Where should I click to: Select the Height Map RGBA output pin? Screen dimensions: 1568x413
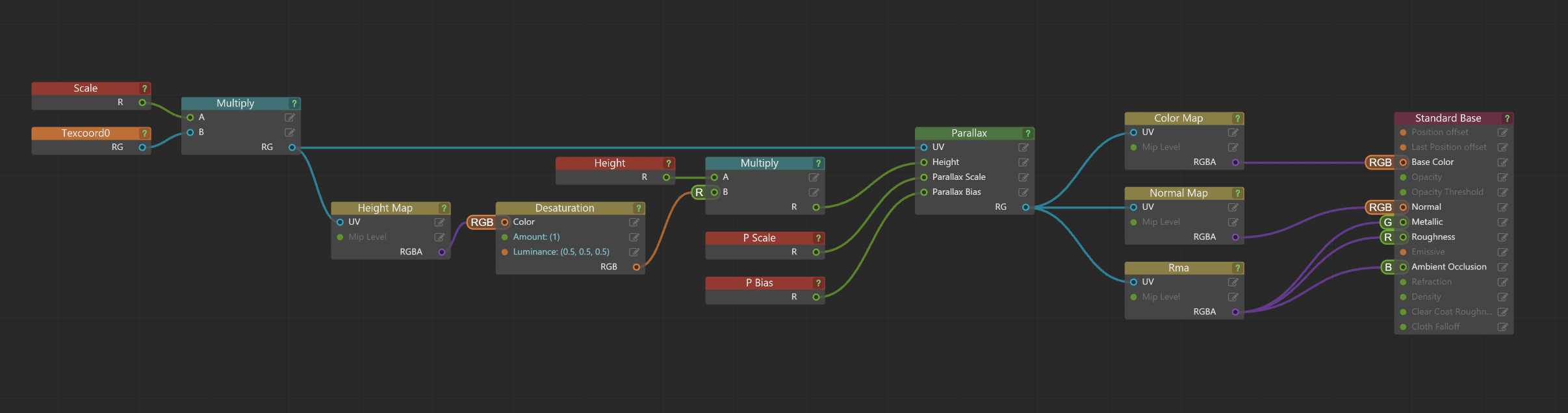(x=442, y=252)
